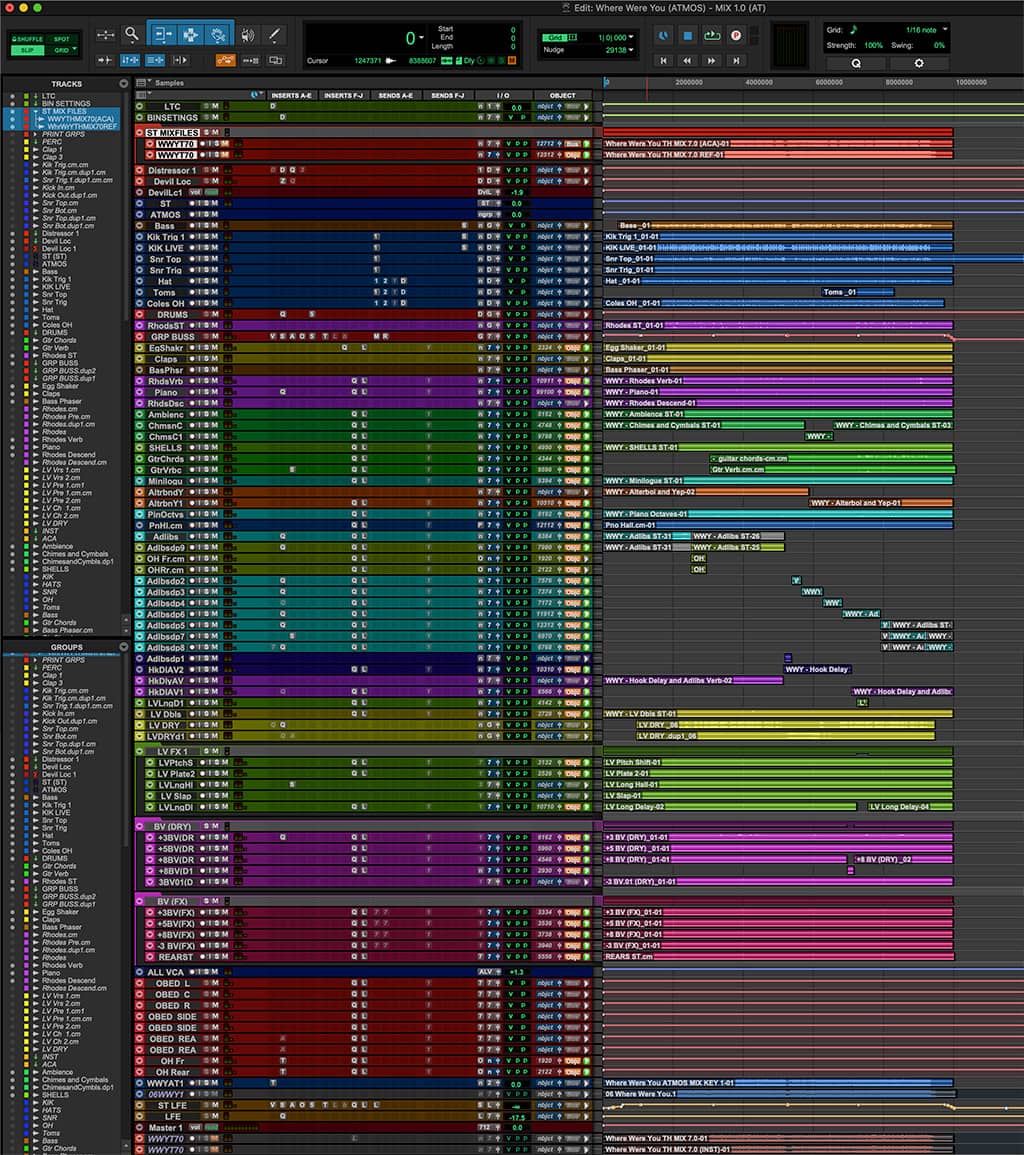Mute the Distressor 1 track

pyautogui.click(x=215, y=170)
